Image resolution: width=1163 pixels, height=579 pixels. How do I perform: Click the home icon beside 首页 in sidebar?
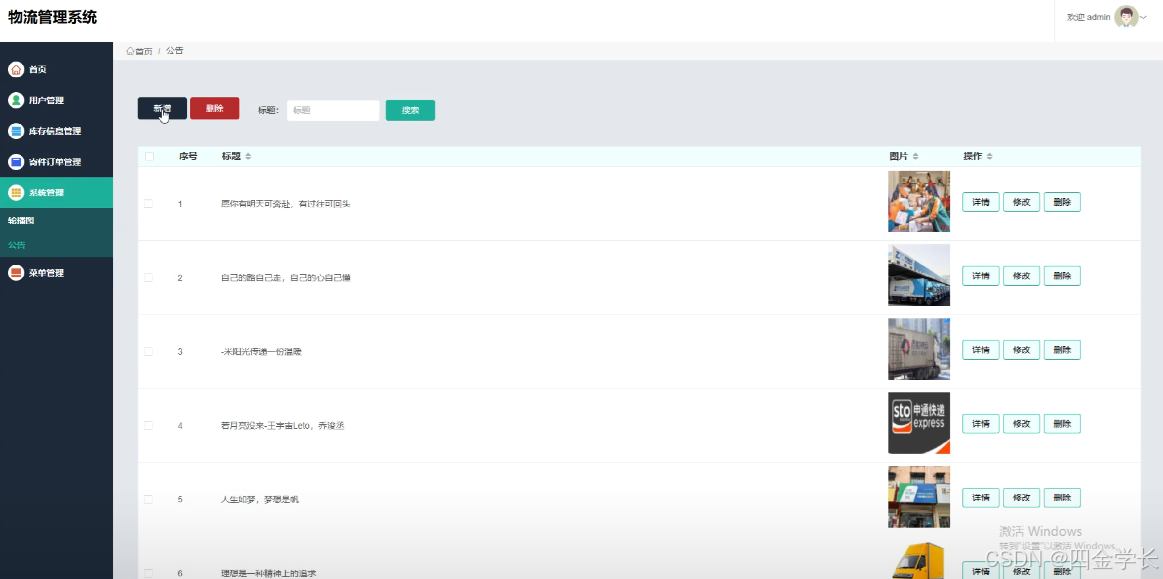(16, 69)
